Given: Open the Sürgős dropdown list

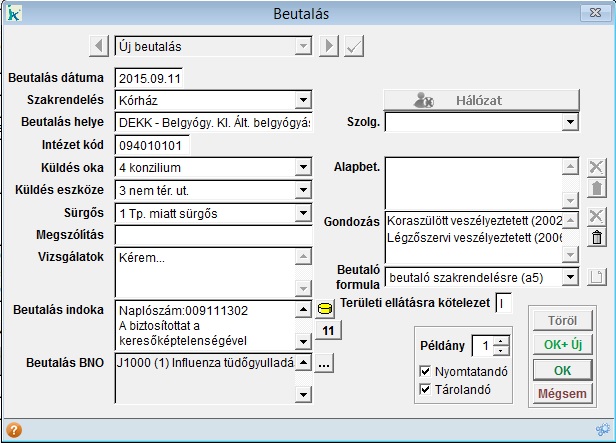Looking at the screenshot, I should tap(303, 213).
